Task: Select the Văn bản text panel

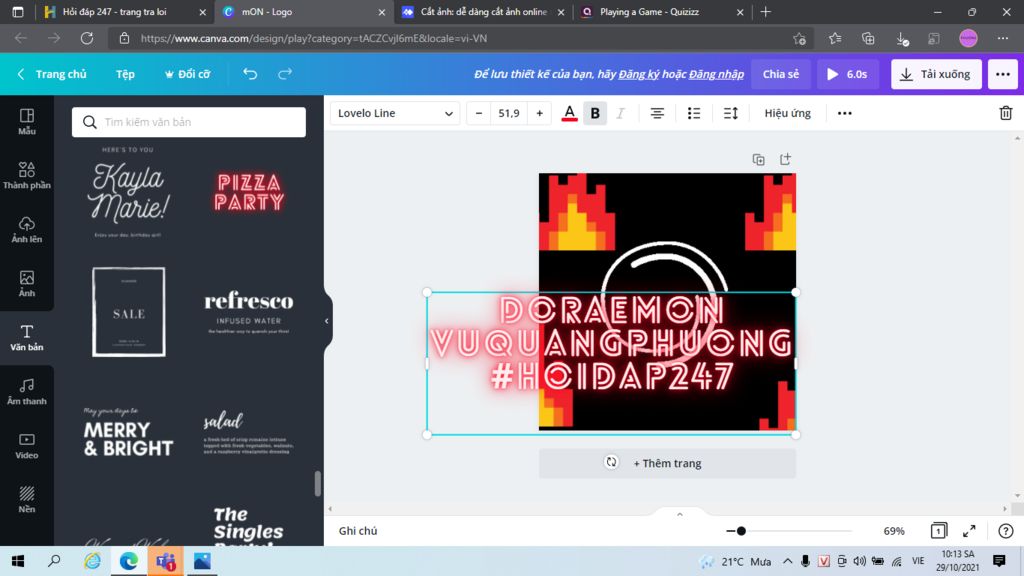Action: (27, 338)
